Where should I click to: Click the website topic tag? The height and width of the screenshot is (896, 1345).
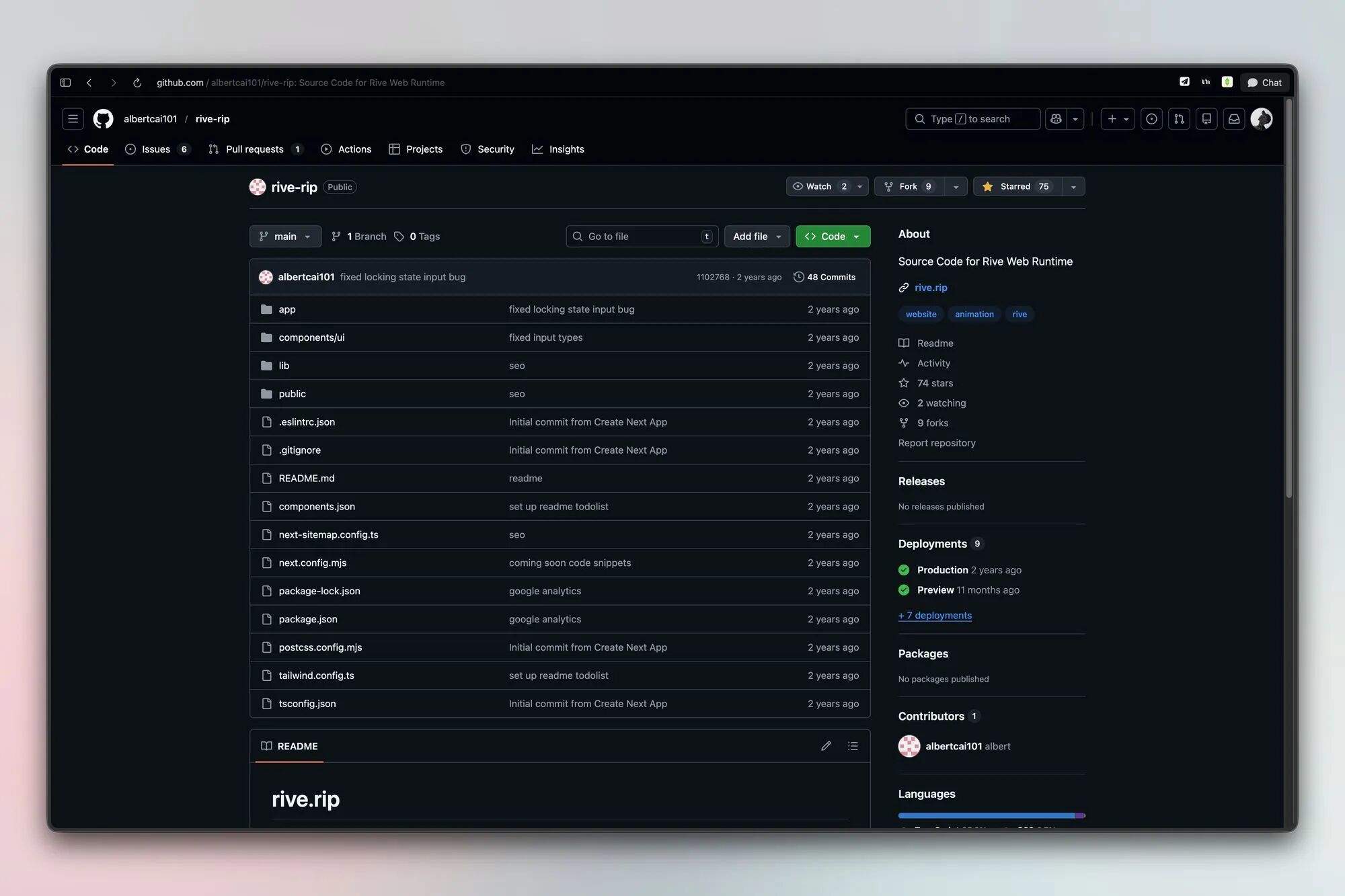pos(921,314)
